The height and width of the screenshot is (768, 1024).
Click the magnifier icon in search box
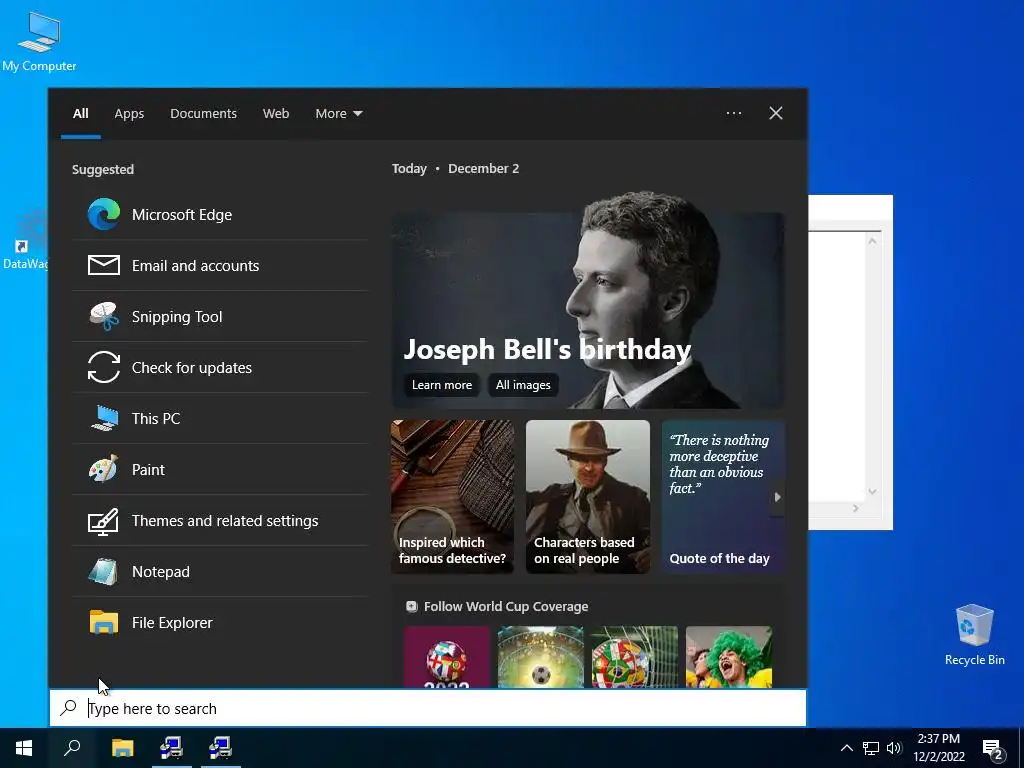[x=68, y=708]
